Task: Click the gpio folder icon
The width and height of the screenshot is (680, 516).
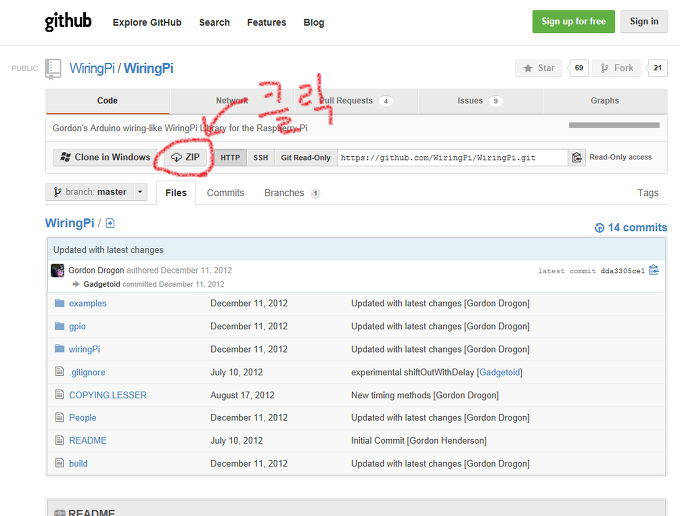Action: click(x=60, y=326)
